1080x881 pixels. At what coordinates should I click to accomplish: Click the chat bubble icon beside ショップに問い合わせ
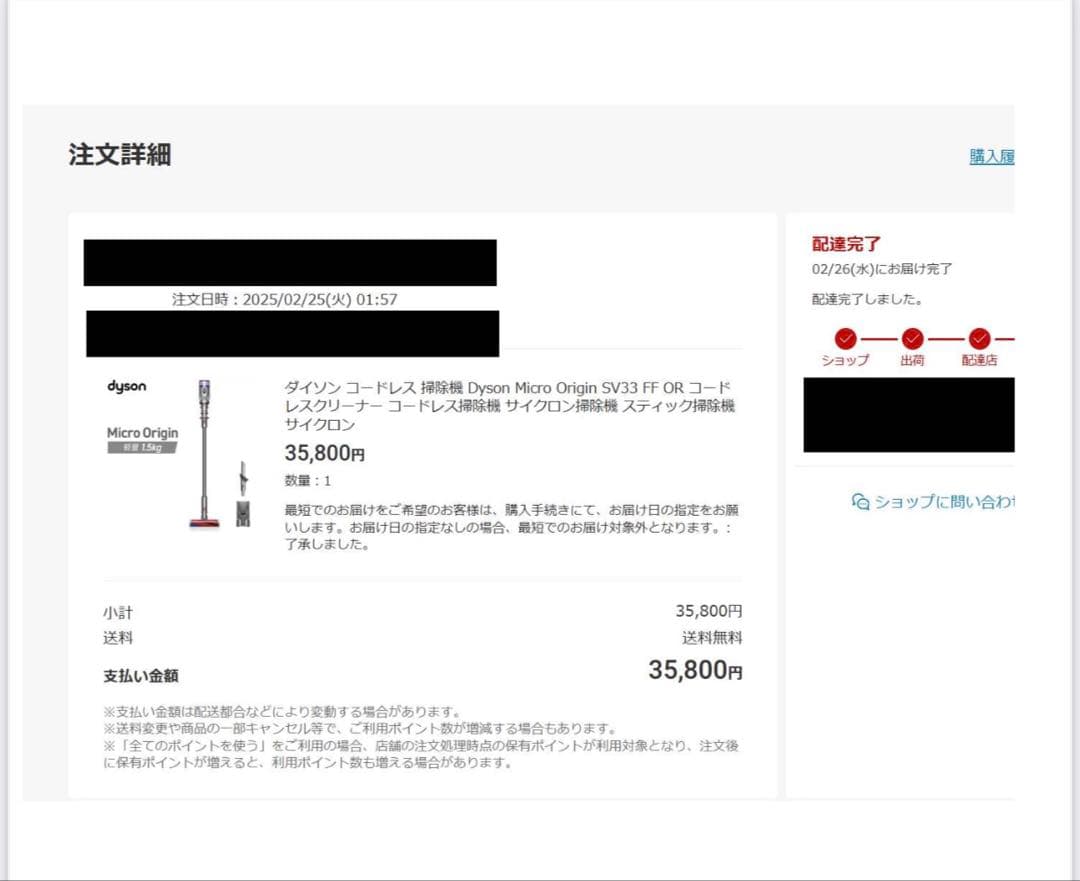click(x=858, y=502)
